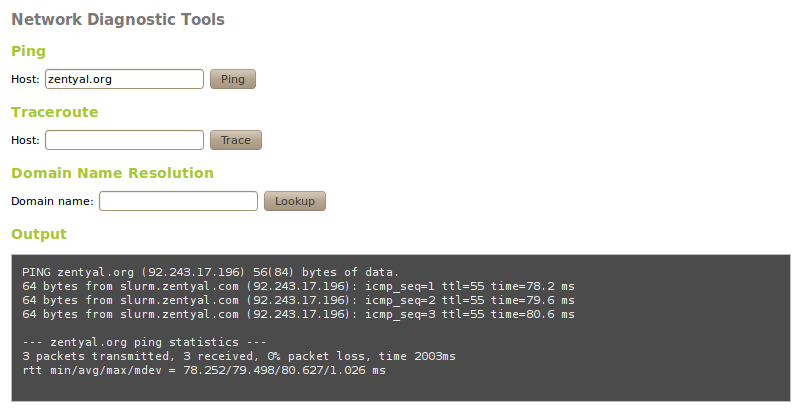This screenshot has height=412, width=801.
Task: Click the Network Diagnostic Tools title
Action: coord(117,19)
